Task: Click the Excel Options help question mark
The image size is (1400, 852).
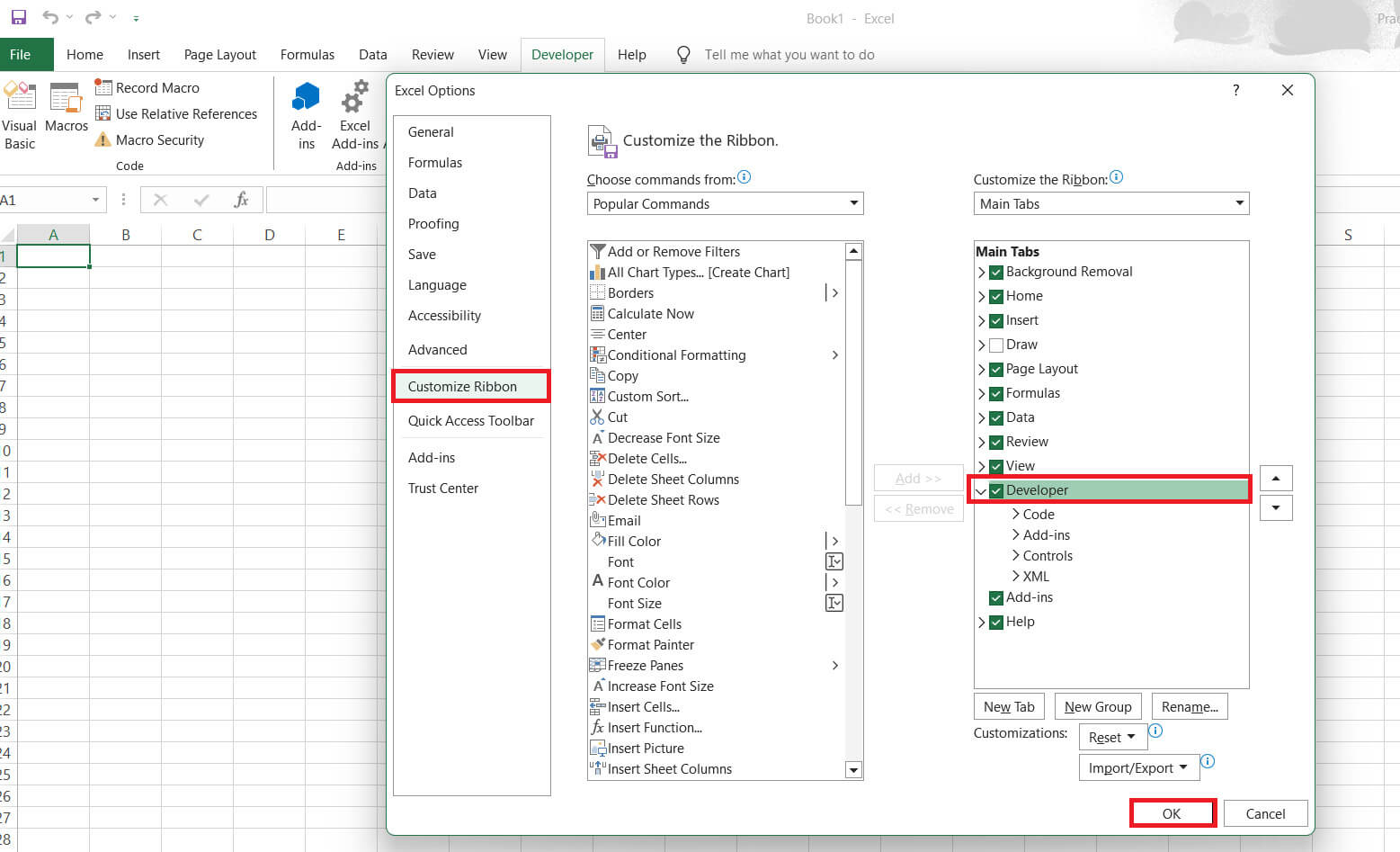Action: 1236,90
